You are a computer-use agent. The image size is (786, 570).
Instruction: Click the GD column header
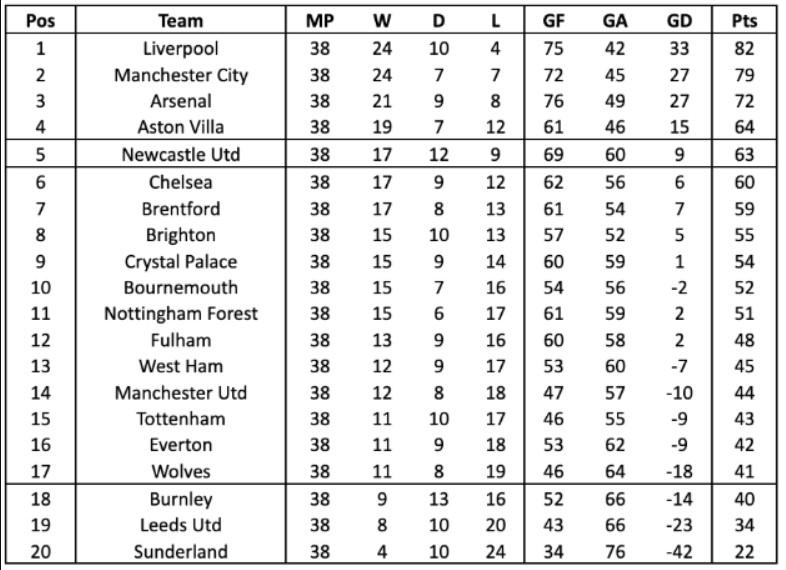(678, 20)
